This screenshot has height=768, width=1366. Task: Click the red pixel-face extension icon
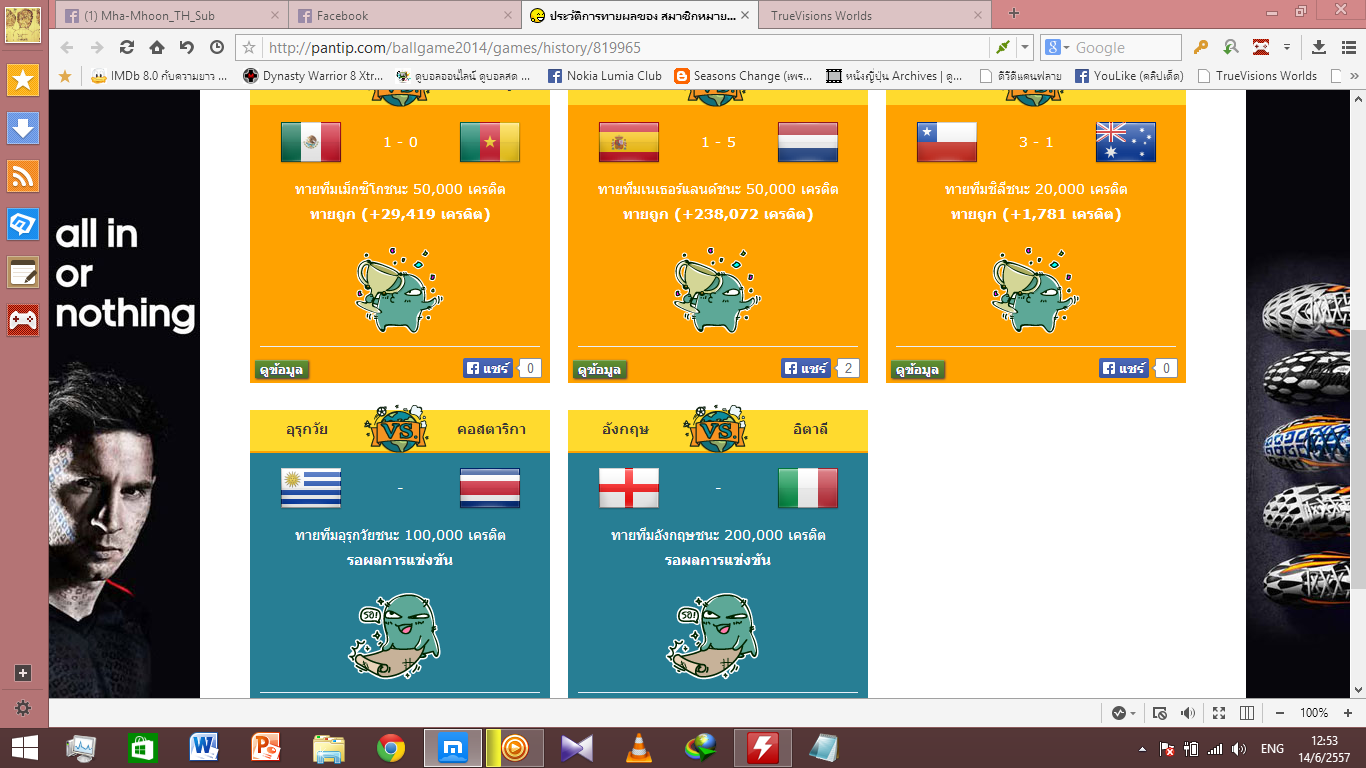coord(1262,47)
